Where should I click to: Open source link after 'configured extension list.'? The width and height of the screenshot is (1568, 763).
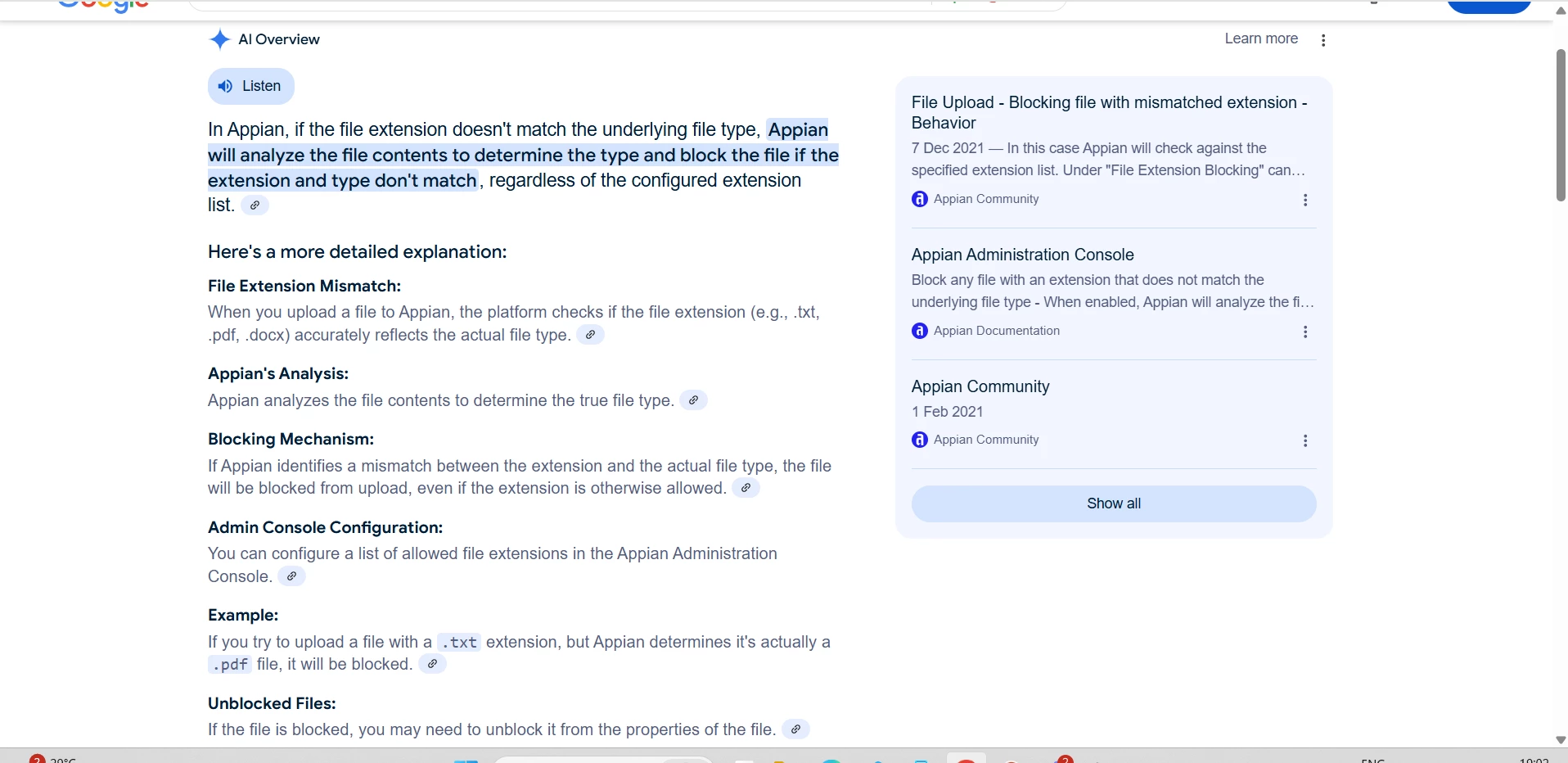click(x=255, y=205)
